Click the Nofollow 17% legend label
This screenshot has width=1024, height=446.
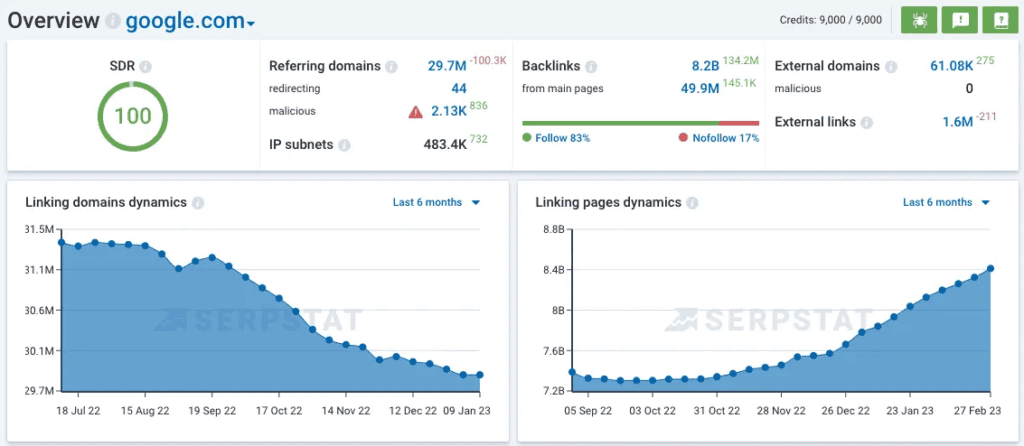coord(719,138)
